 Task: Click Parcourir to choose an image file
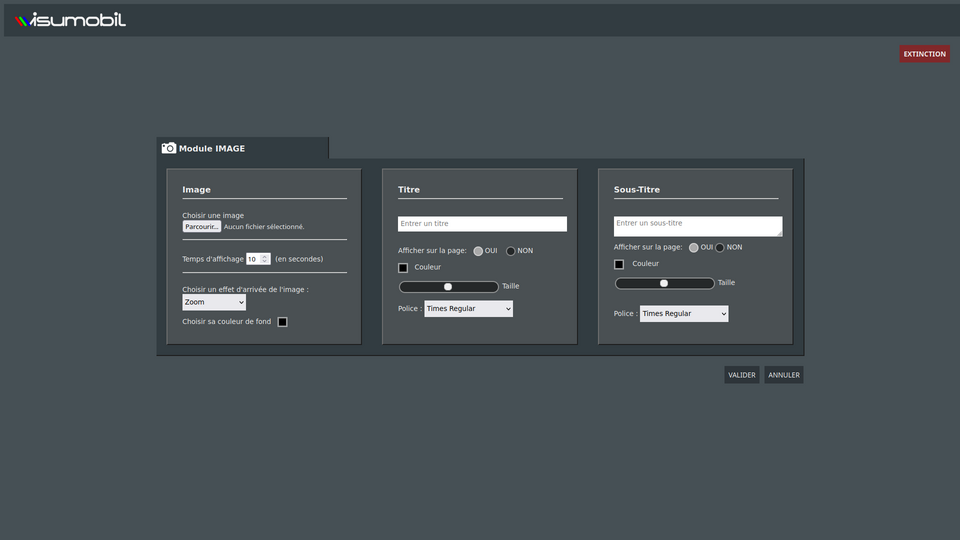[202, 227]
